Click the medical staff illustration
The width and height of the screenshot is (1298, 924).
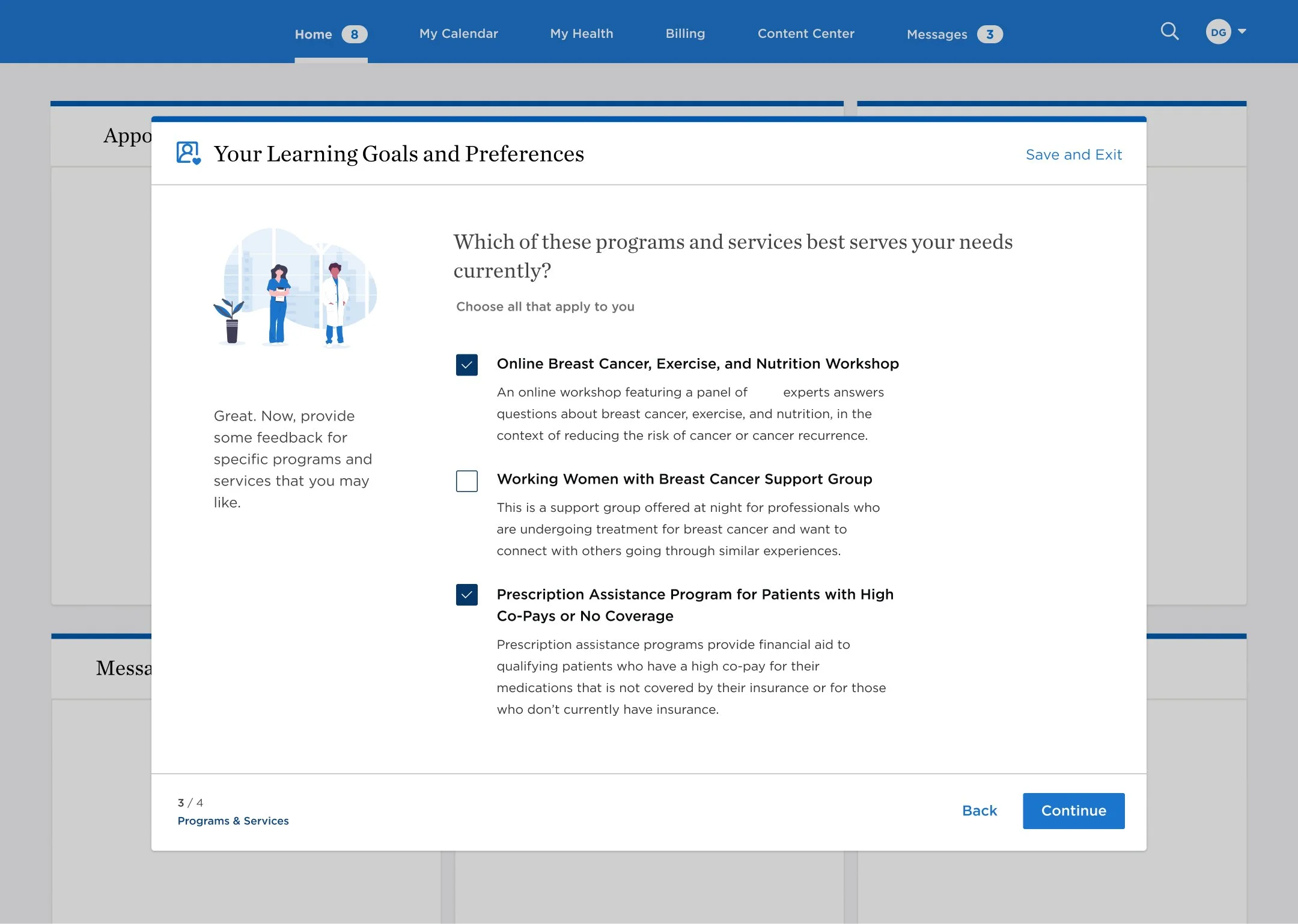pos(294,287)
